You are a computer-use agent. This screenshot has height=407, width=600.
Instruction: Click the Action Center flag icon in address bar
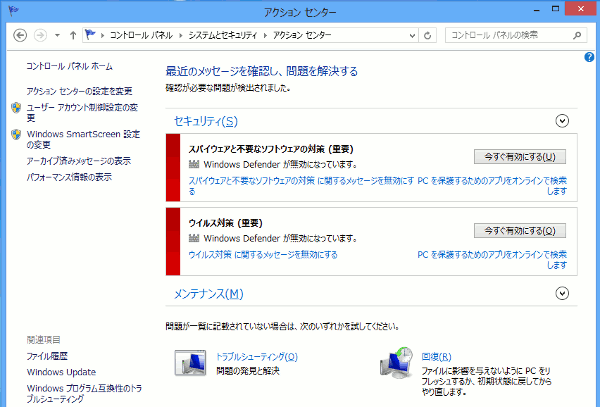90,35
